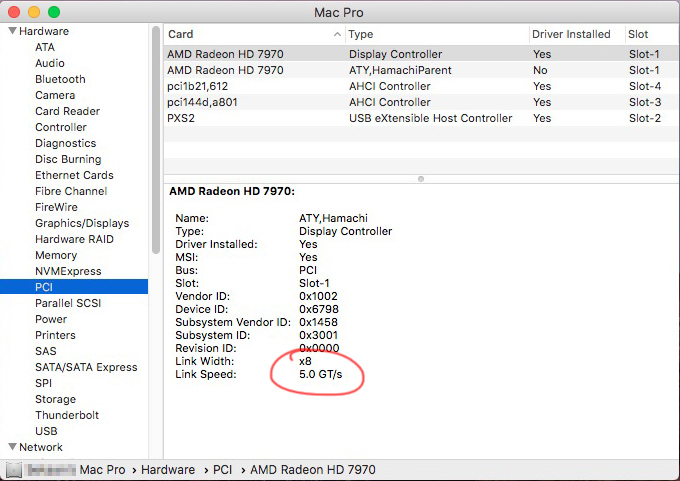680x481 pixels.
Task: Click the 'No' driver installed cell
Action: (540, 70)
